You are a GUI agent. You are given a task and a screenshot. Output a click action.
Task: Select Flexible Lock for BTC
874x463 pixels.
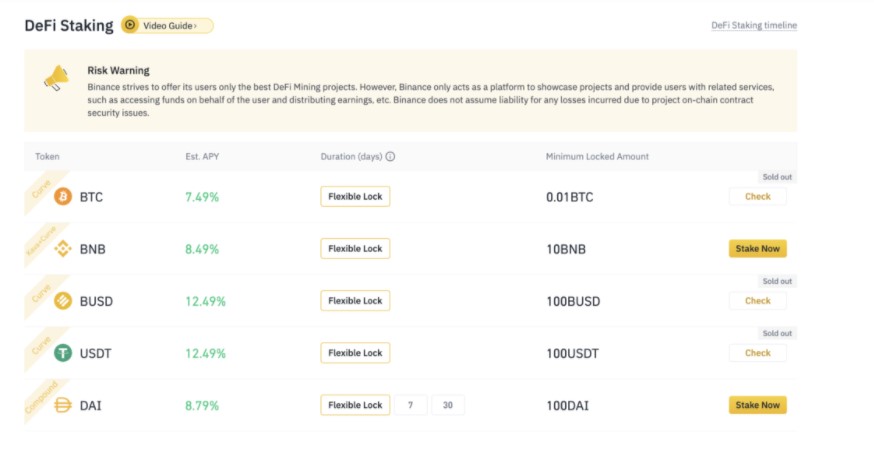[x=355, y=197]
